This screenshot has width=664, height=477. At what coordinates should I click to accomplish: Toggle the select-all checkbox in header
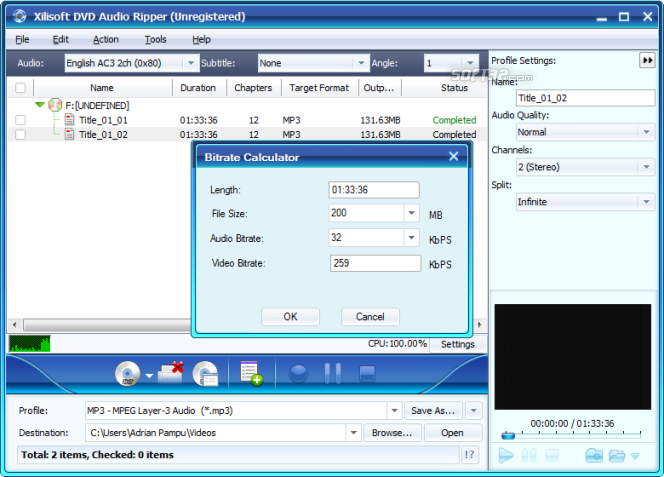[20, 88]
